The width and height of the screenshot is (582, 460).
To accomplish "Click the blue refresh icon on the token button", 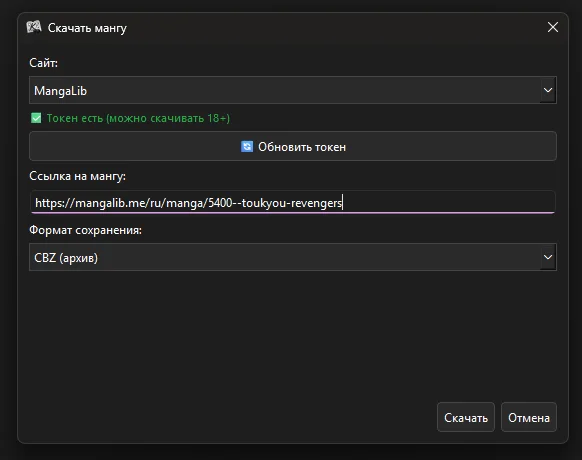I will point(247,147).
